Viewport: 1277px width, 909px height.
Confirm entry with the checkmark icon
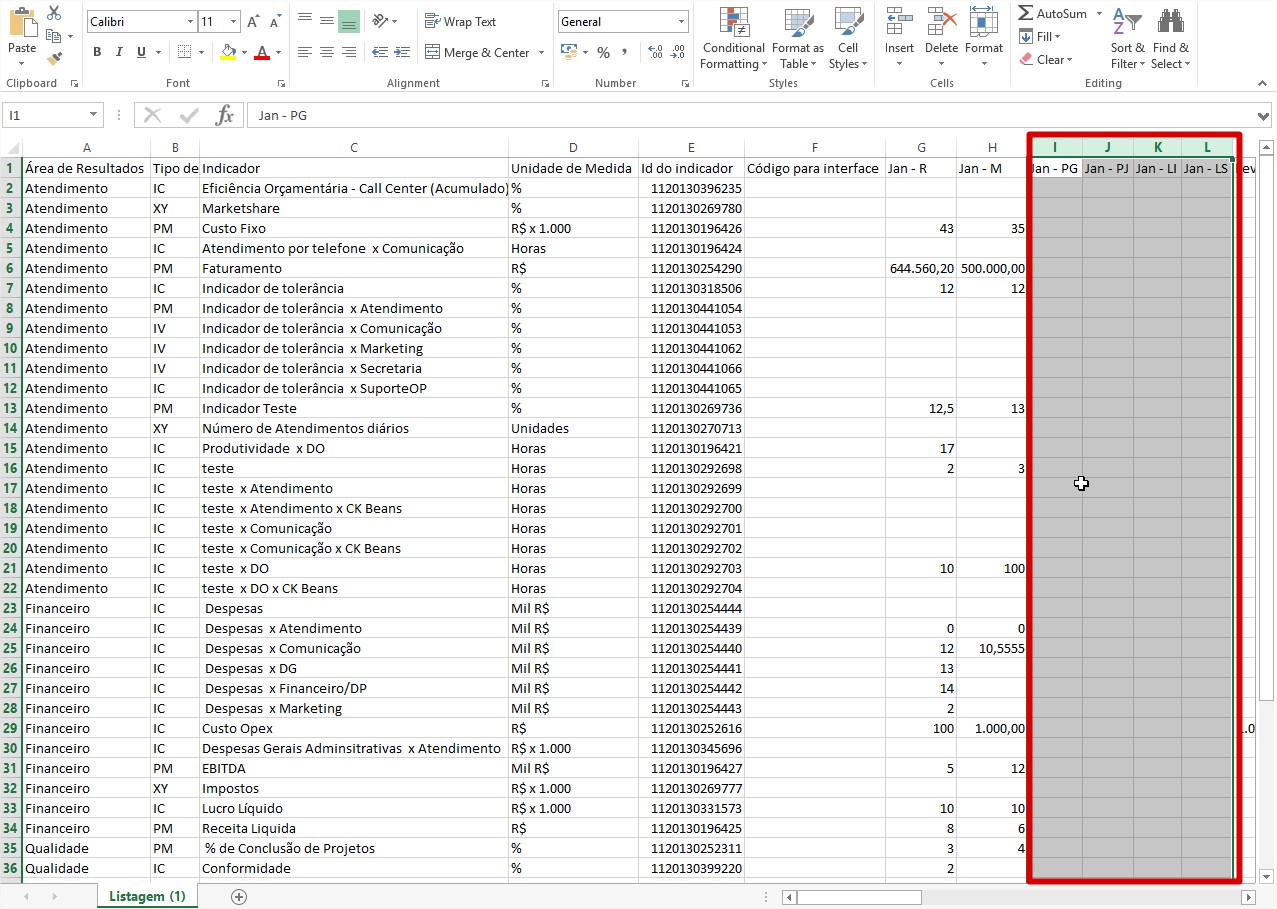click(189, 116)
